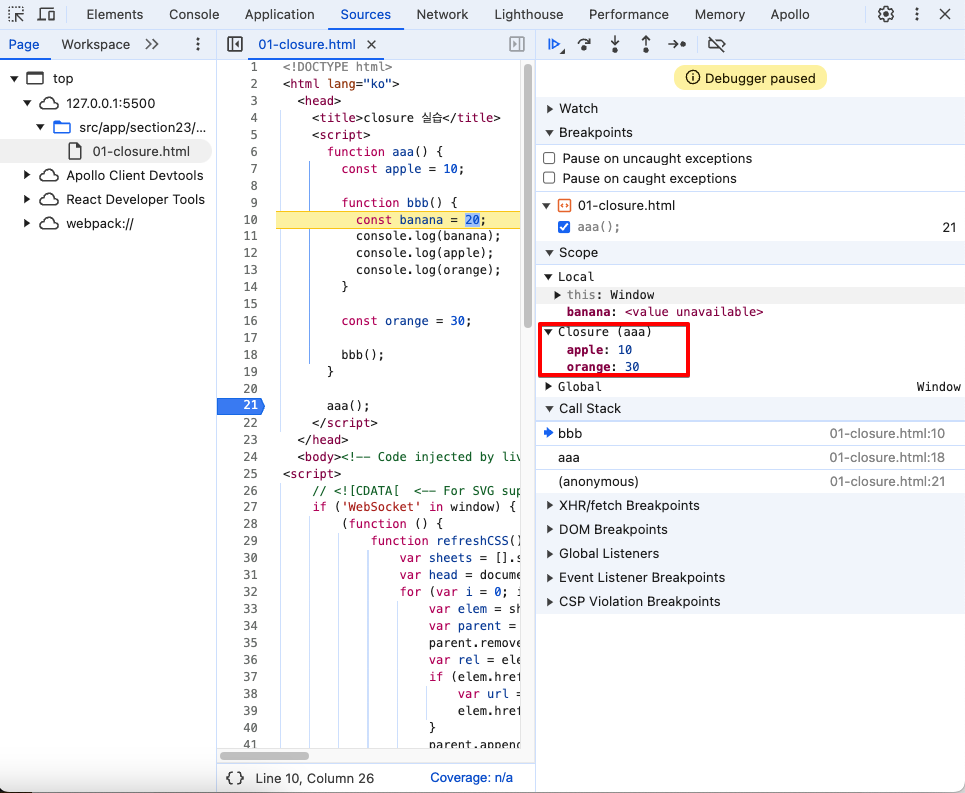Expand the this: Window object
Image resolution: width=965 pixels, height=793 pixels.
point(558,295)
